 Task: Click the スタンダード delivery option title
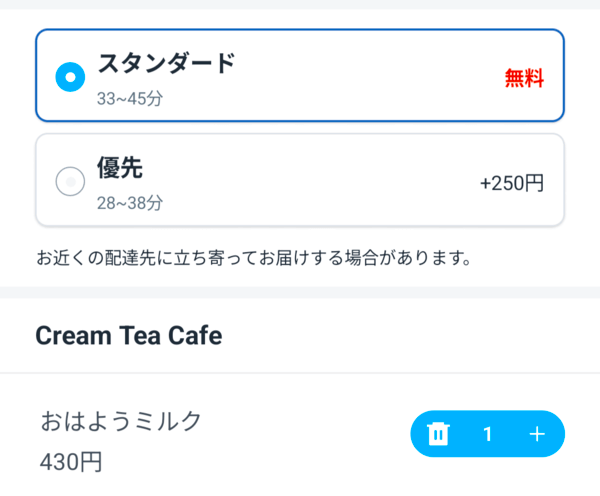[x=166, y=63]
